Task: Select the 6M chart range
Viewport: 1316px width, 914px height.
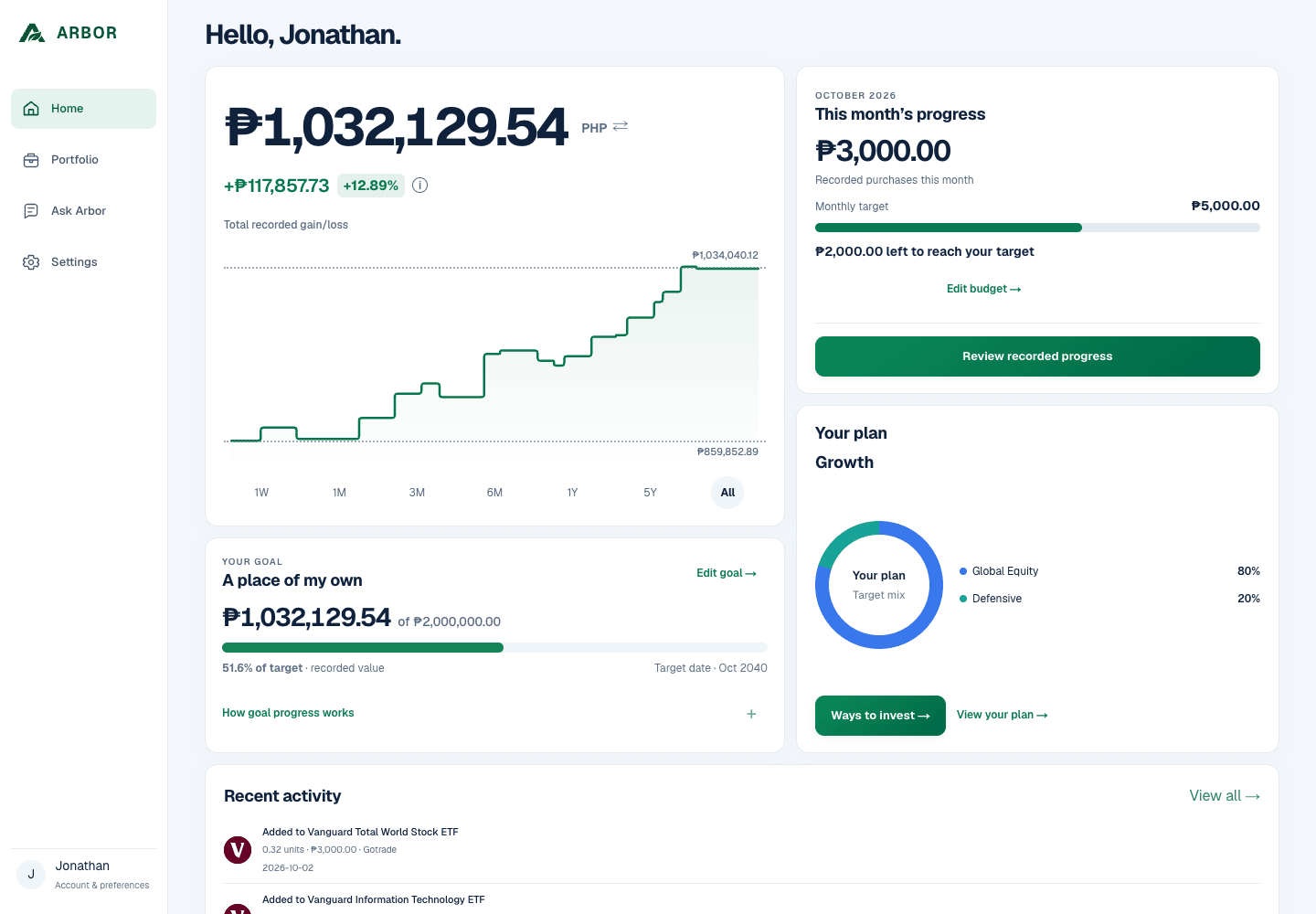Action: click(x=494, y=493)
